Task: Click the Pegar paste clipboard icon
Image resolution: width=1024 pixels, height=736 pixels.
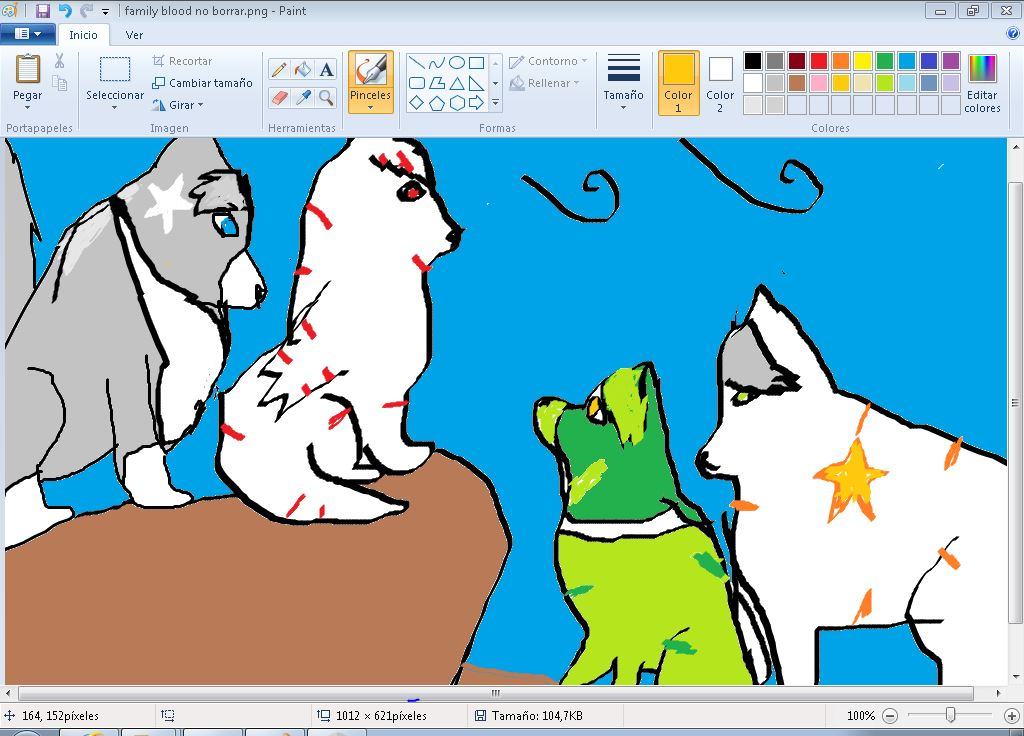Action: coord(27,69)
